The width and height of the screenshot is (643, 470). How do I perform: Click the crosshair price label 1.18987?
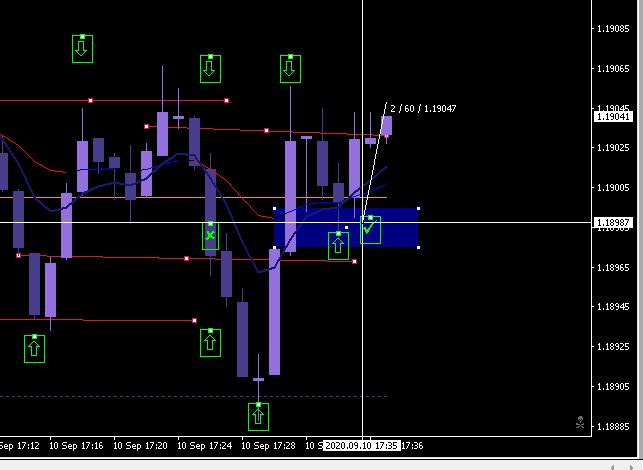613,223
